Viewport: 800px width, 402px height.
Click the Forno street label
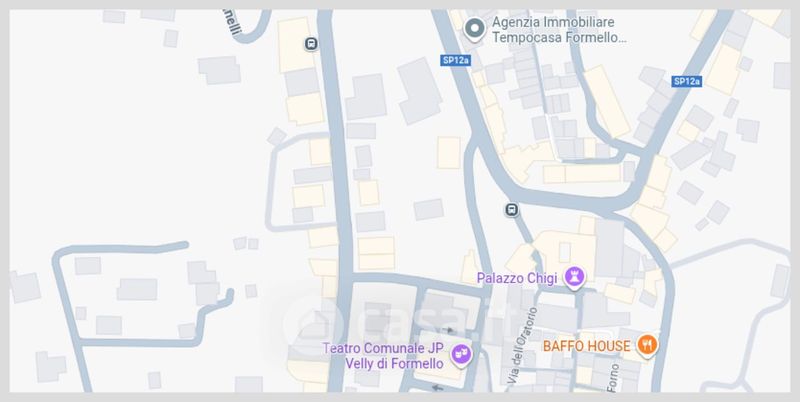[x=614, y=377]
